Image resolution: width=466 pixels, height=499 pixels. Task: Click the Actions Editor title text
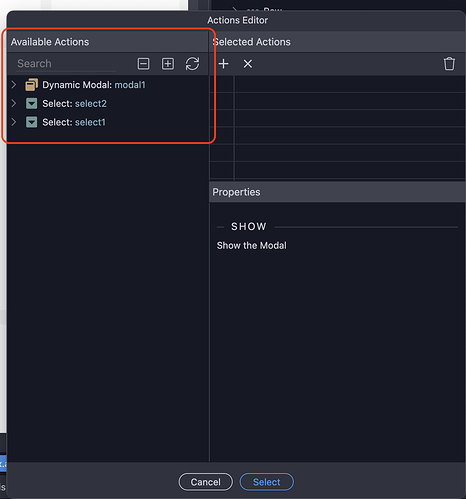237,20
